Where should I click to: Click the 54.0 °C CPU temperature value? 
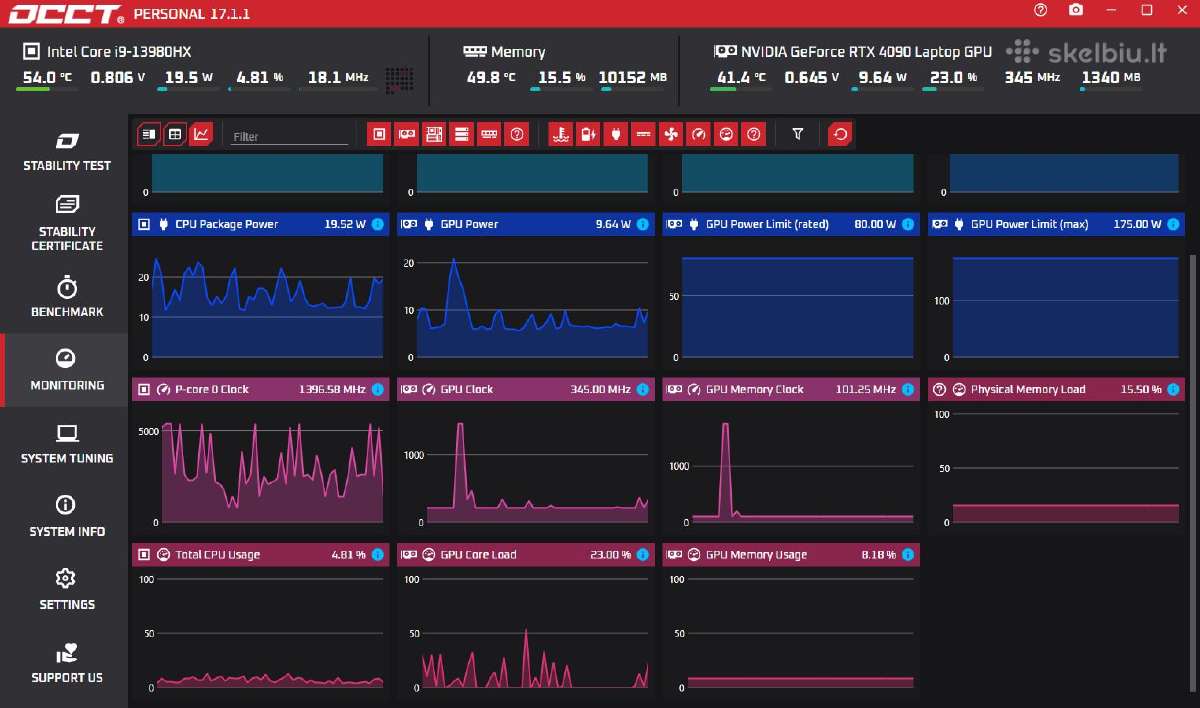coord(47,77)
